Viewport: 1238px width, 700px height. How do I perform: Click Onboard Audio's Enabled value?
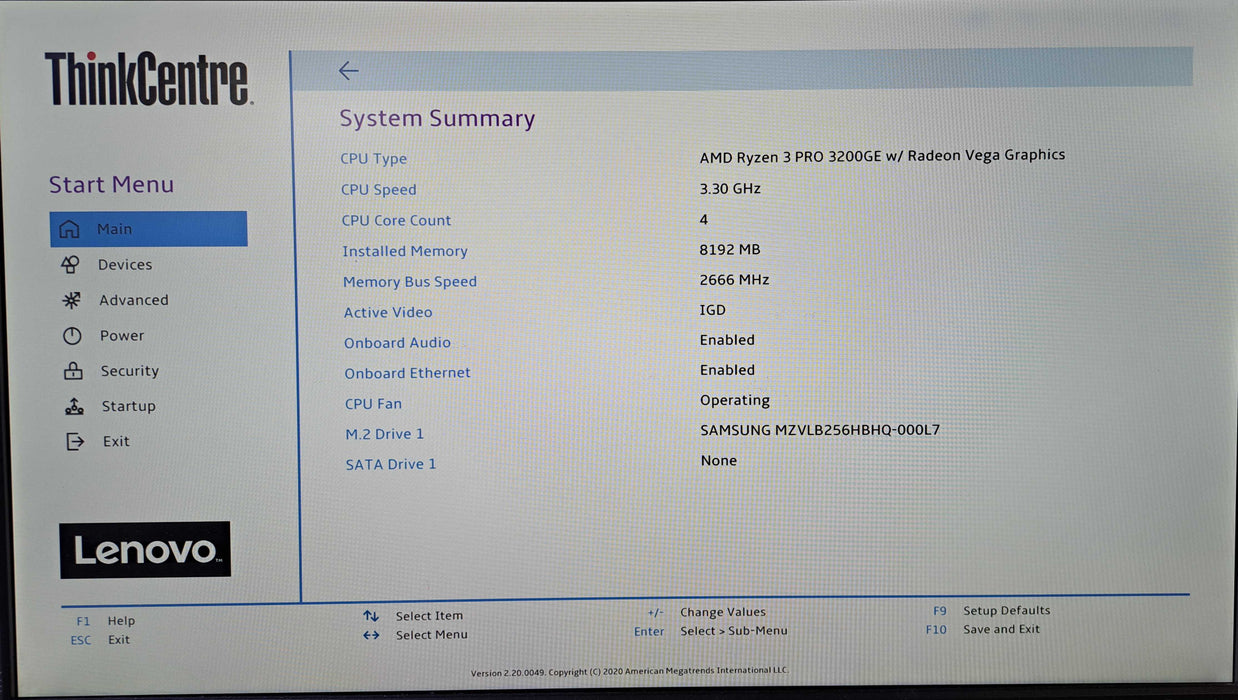point(727,340)
